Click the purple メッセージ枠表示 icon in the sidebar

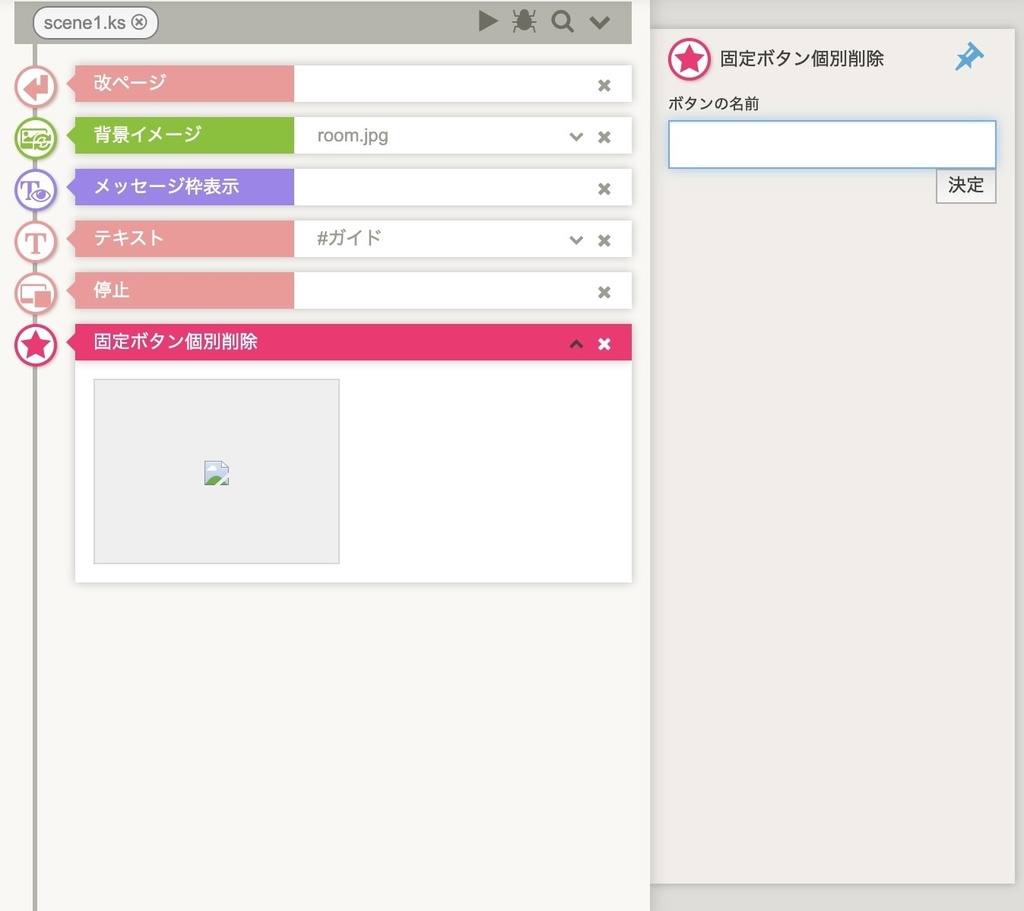coord(35,190)
